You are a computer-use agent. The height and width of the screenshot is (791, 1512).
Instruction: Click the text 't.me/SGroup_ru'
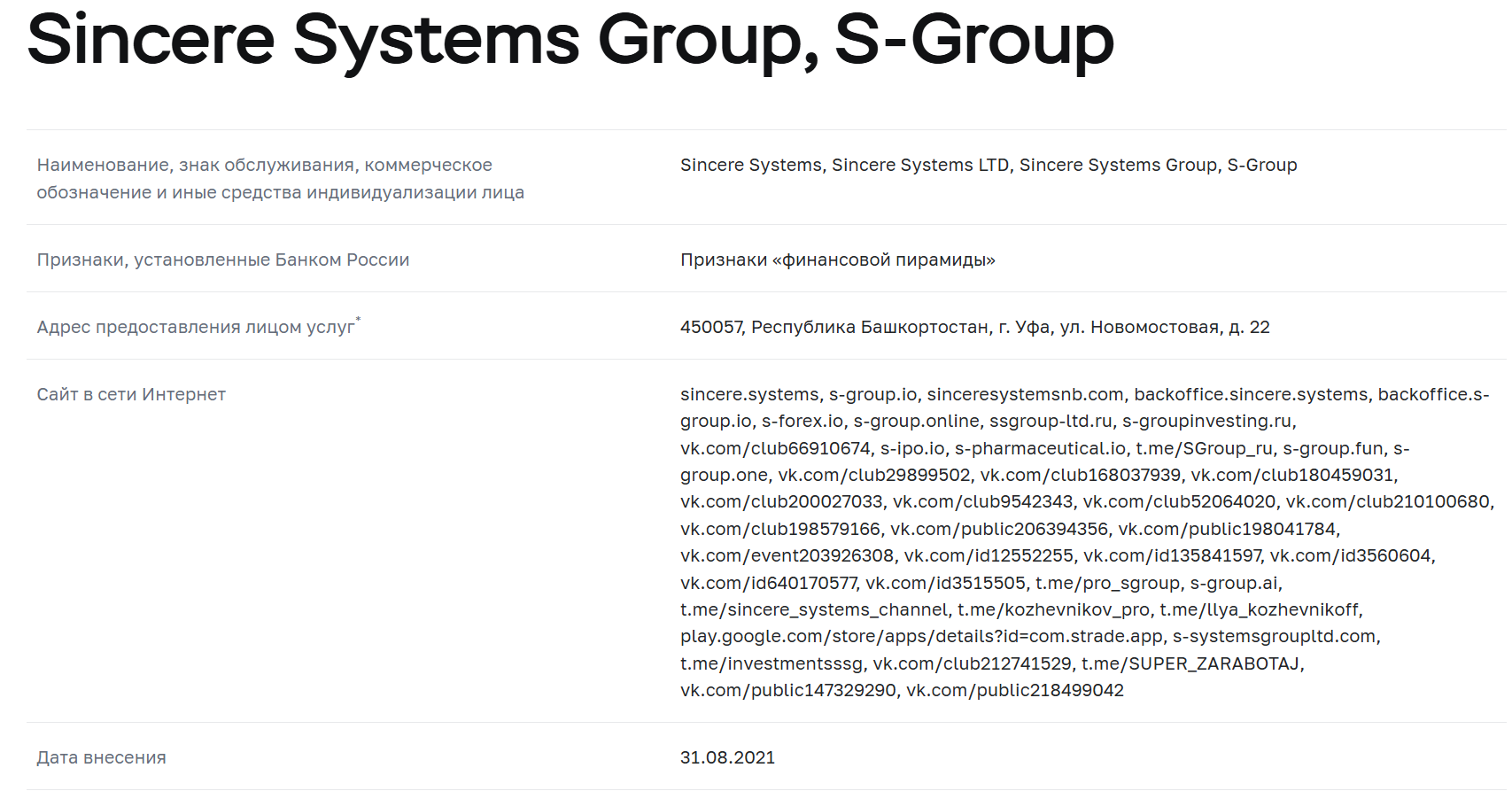pyautogui.click(x=1205, y=448)
